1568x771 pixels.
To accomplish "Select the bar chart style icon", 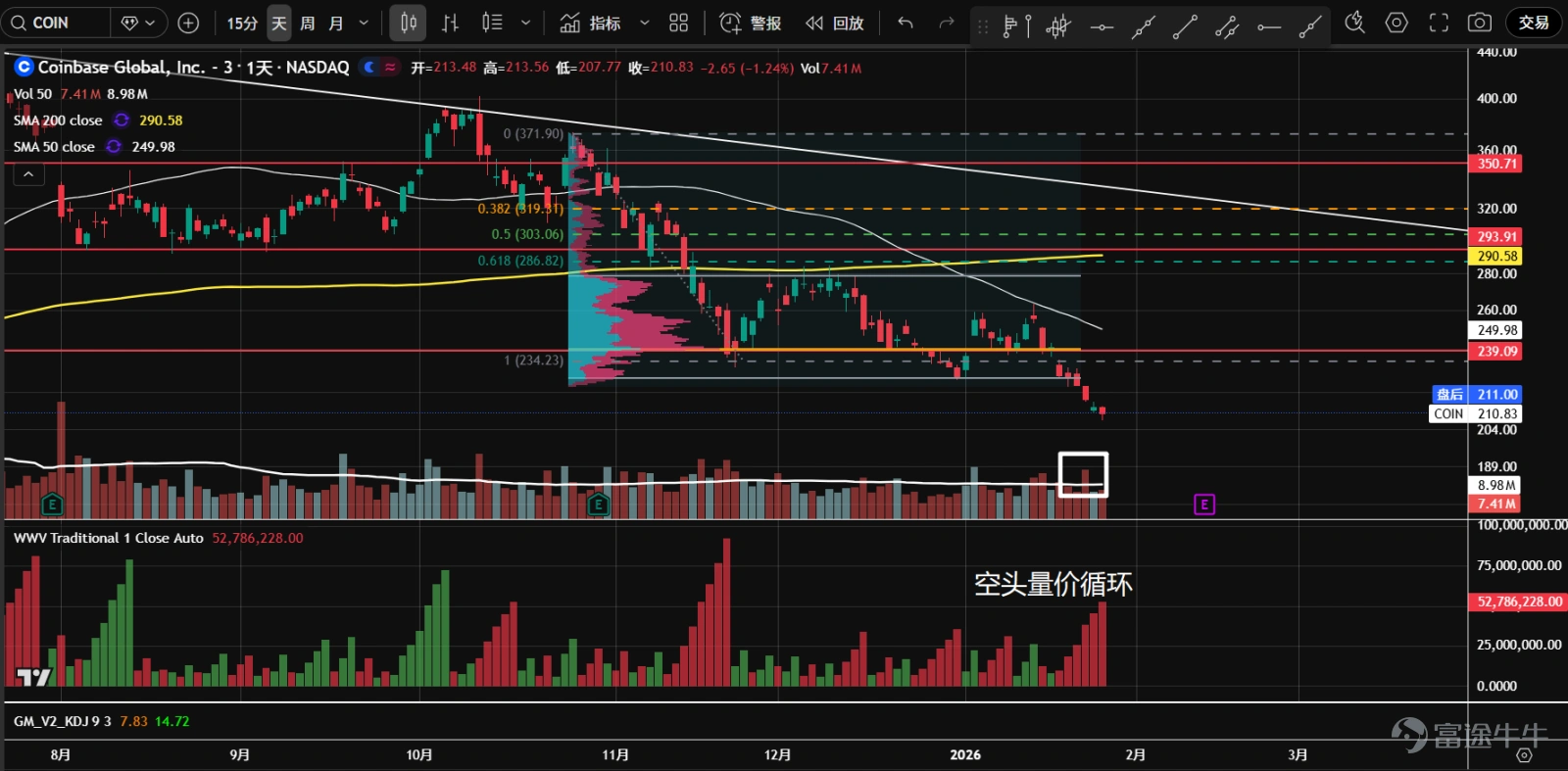I will 451,23.
